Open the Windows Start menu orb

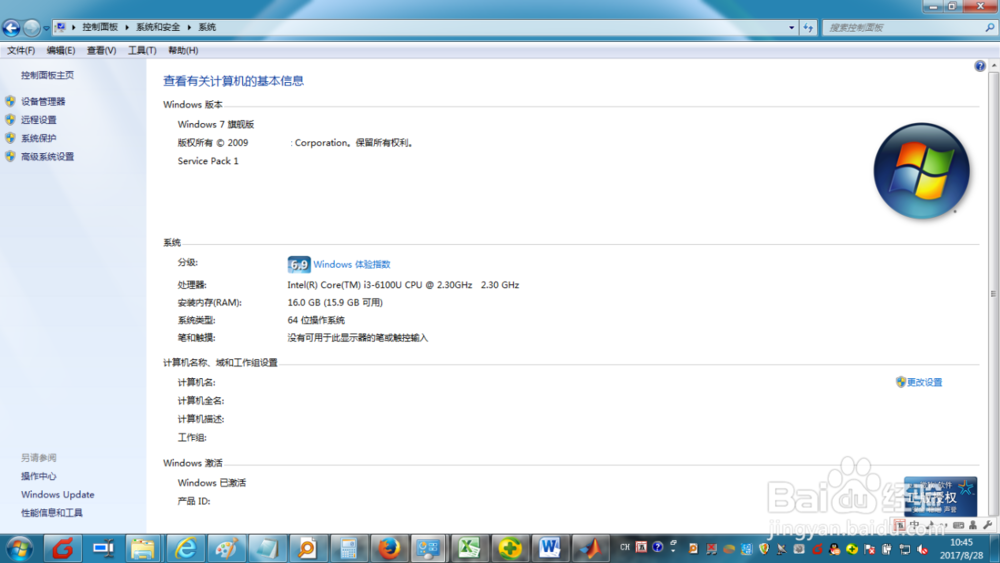coord(19,548)
